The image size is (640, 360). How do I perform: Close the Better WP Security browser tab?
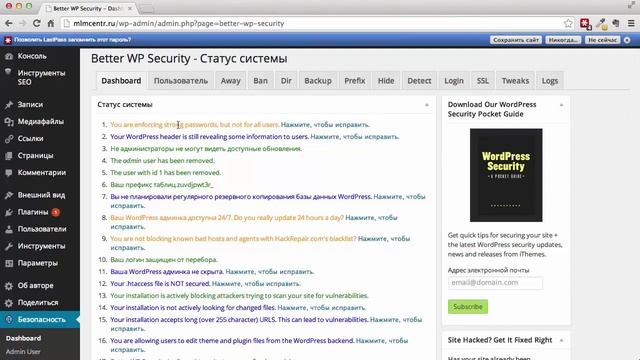pyautogui.click(x=130, y=8)
